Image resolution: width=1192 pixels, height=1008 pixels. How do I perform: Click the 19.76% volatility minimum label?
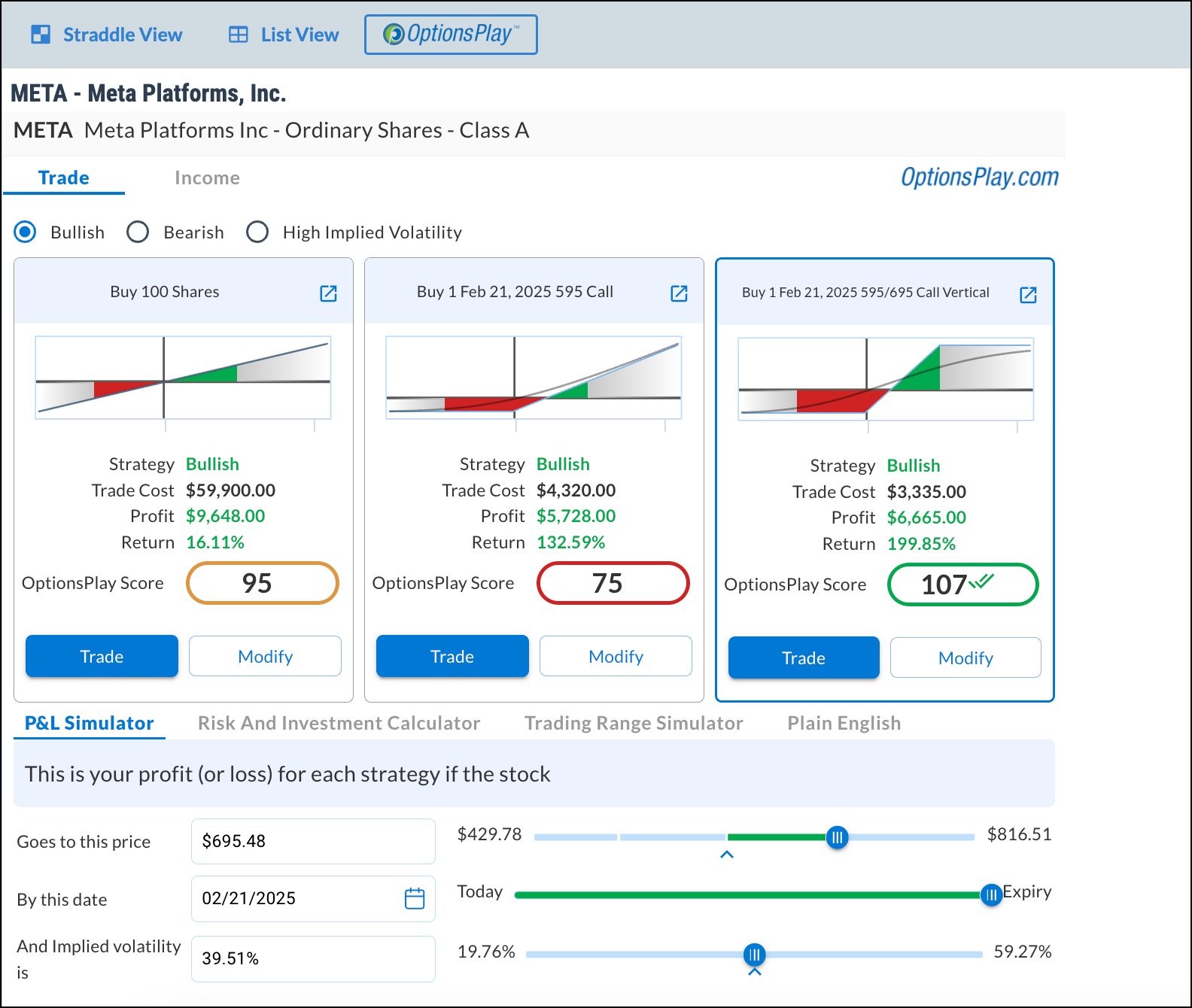pos(486,952)
